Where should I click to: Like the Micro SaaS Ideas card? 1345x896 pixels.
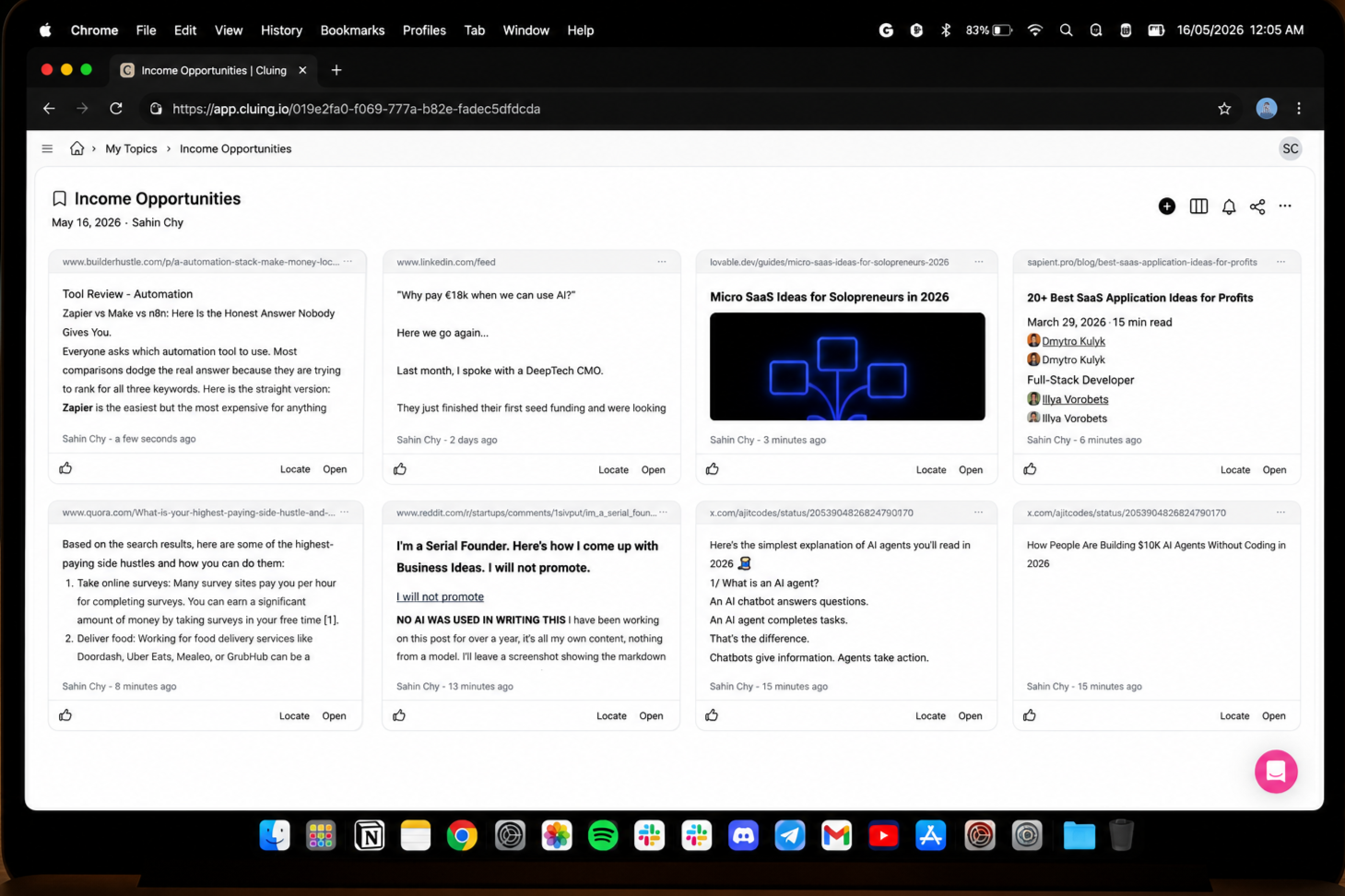click(713, 469)
